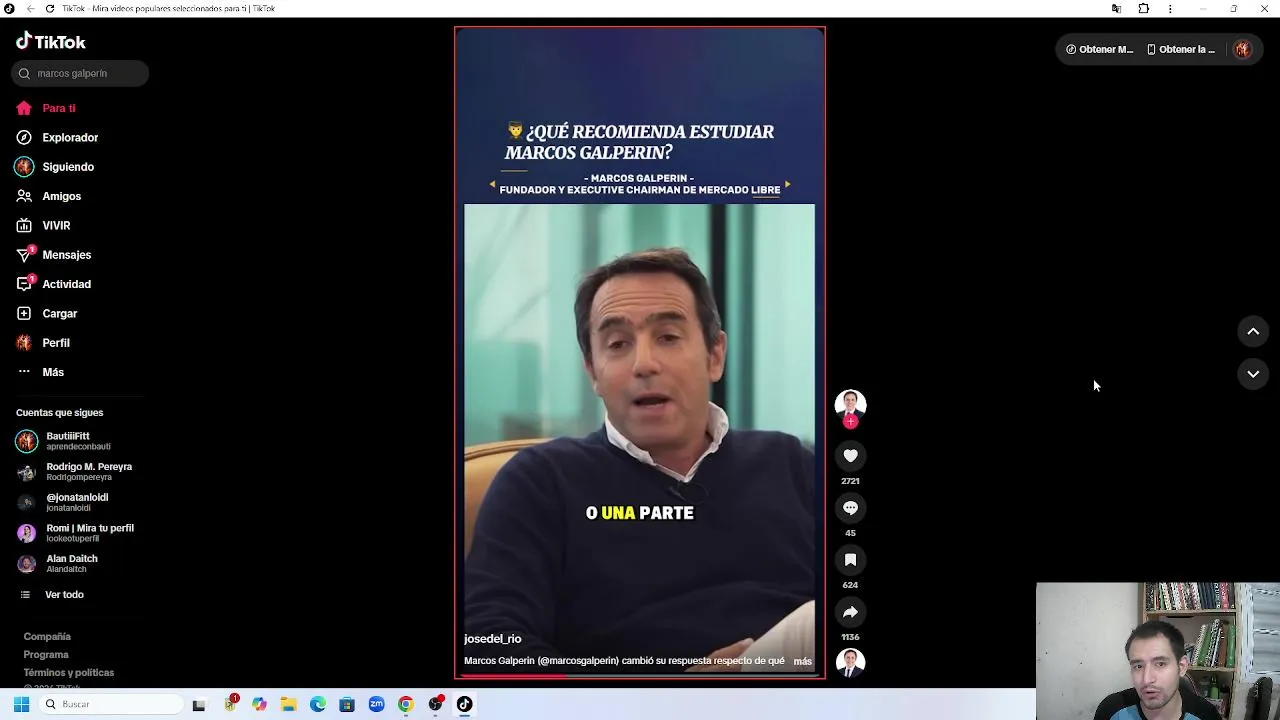Click the search field containing marcos galperin
Viewport: 1280px width, 720px height.
(x=80, y=73)
